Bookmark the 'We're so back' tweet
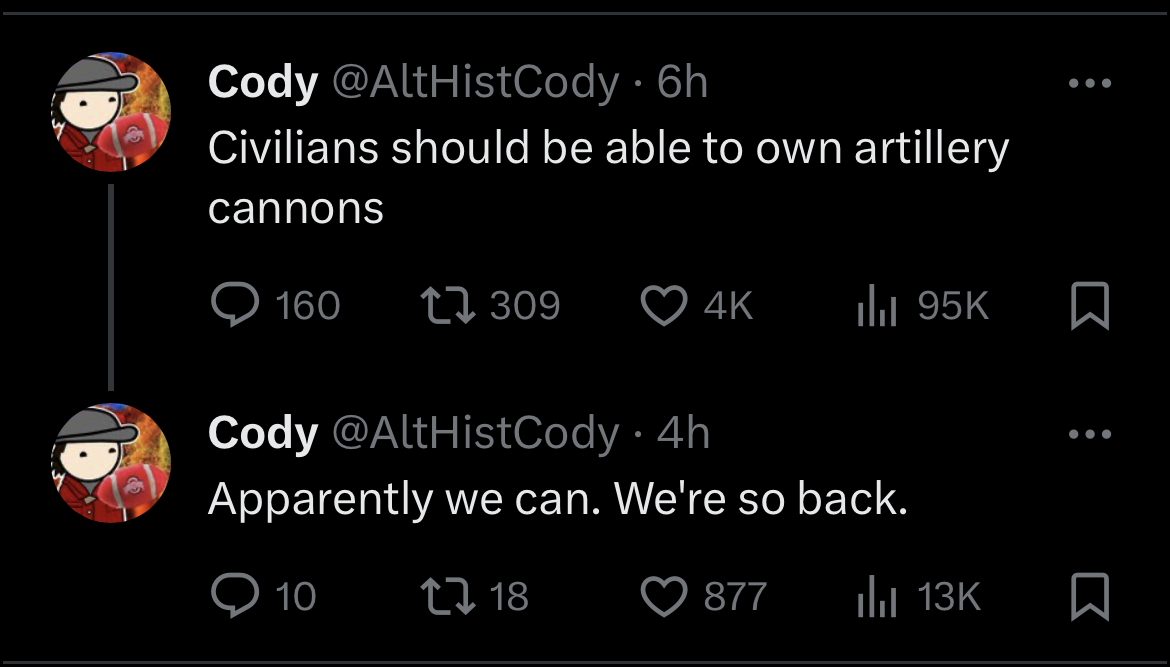The width and height of the screenshot is (1170, 667). (1090, 597)
